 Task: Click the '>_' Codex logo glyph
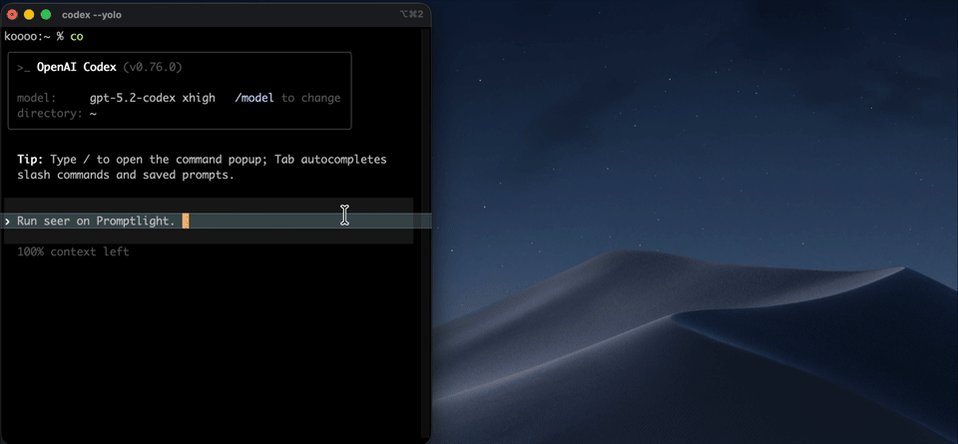click(23, 68)
